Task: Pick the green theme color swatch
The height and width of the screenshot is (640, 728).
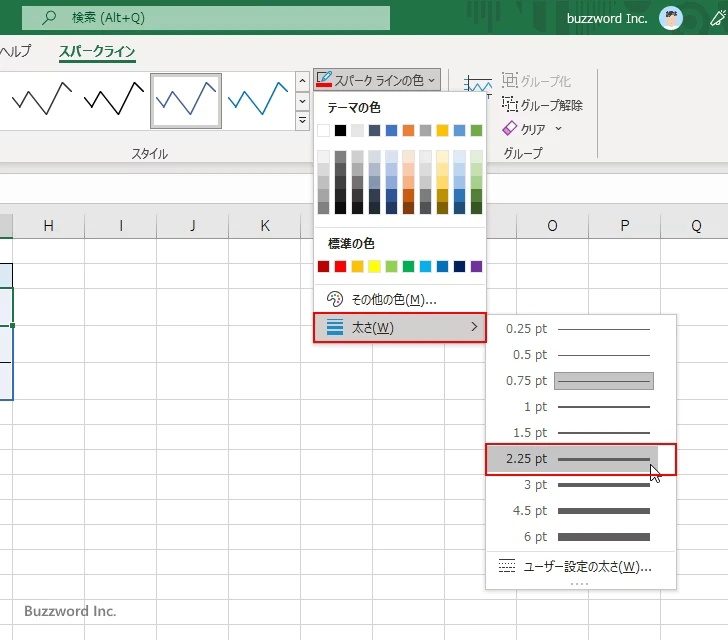Action: click(476, 131)
